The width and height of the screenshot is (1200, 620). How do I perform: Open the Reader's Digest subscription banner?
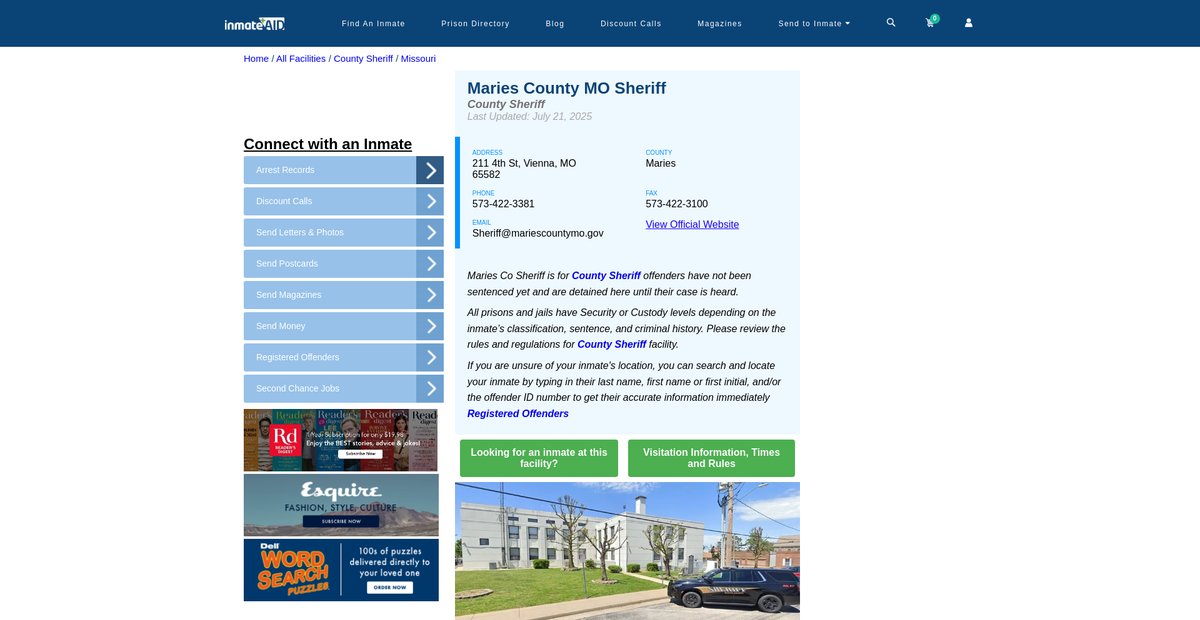click(341, 440)
